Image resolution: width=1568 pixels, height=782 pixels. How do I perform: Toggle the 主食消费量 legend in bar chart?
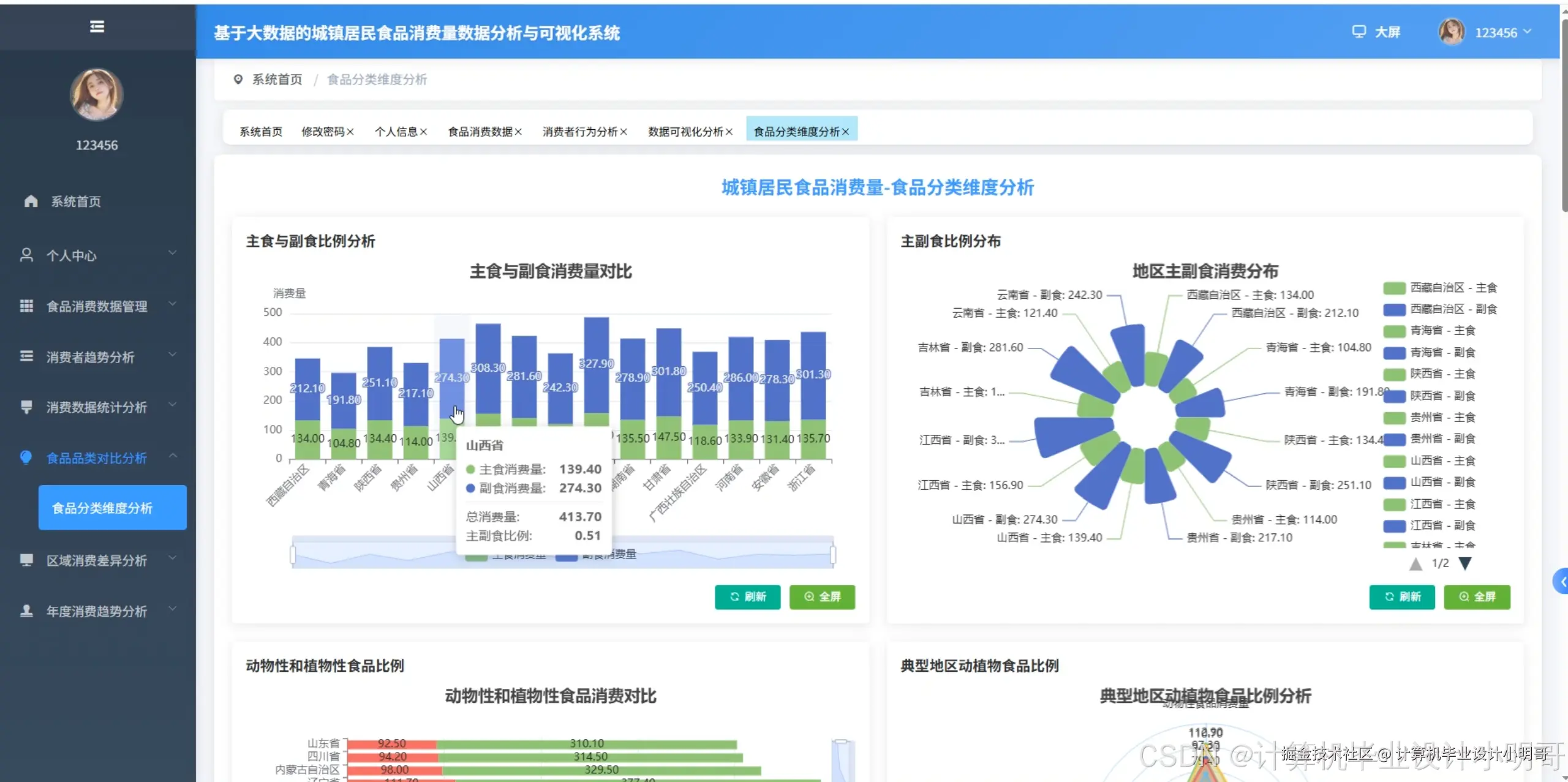pyautogui.click(x=507, y=555)
